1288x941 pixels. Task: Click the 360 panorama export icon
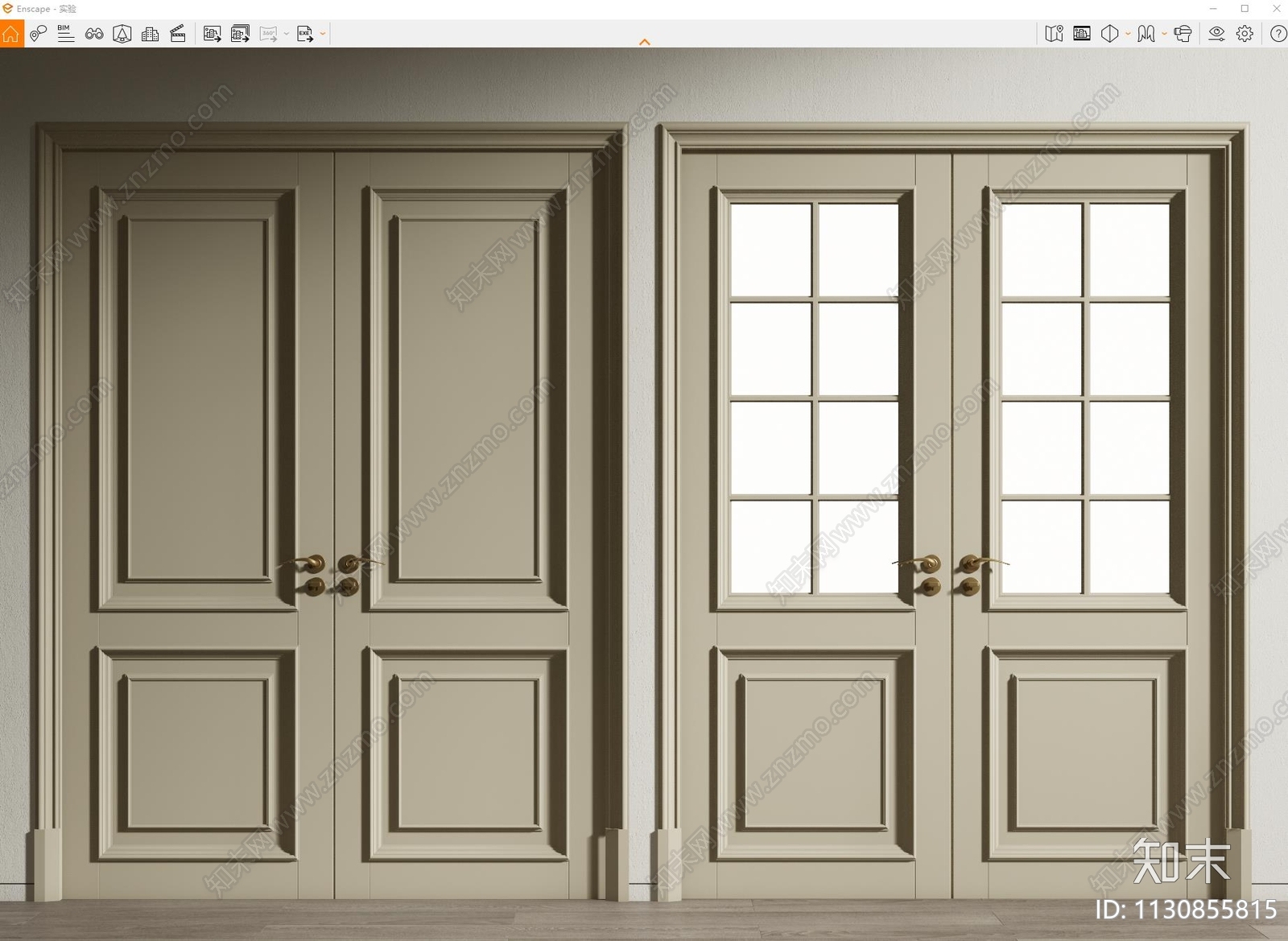click(x=268, y=34)
